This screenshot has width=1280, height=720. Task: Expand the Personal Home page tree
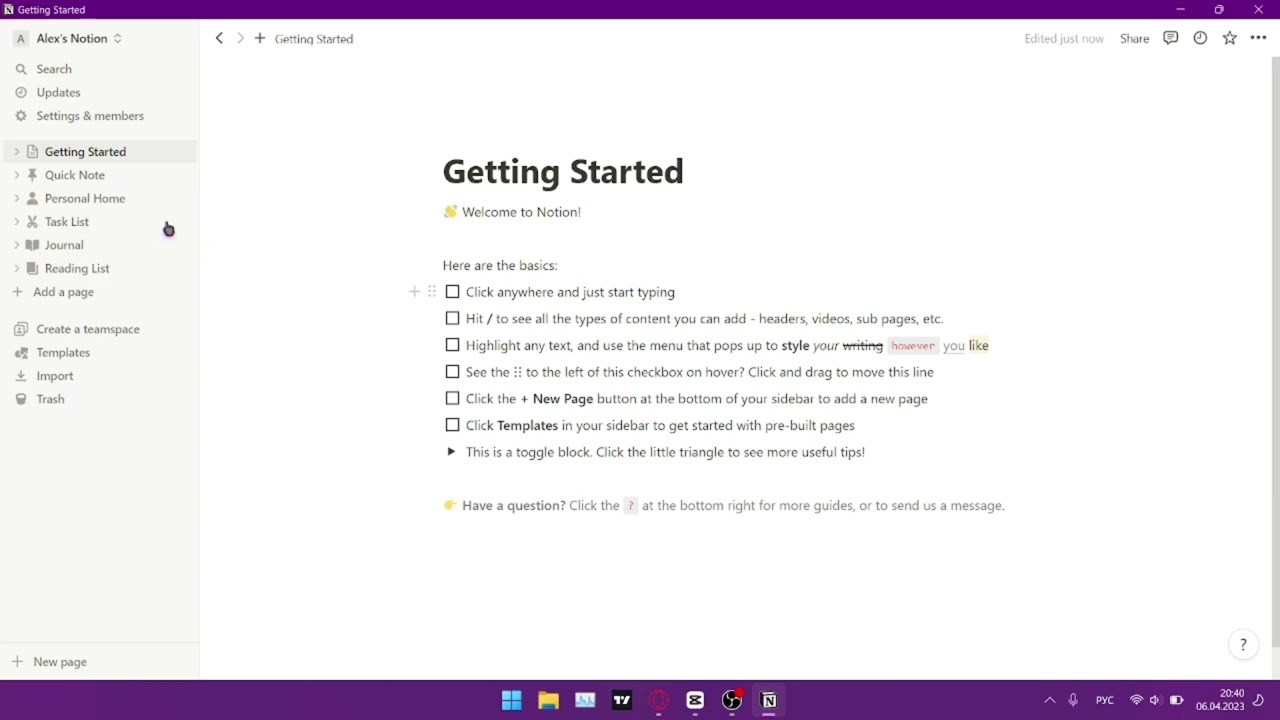(16, 198)
